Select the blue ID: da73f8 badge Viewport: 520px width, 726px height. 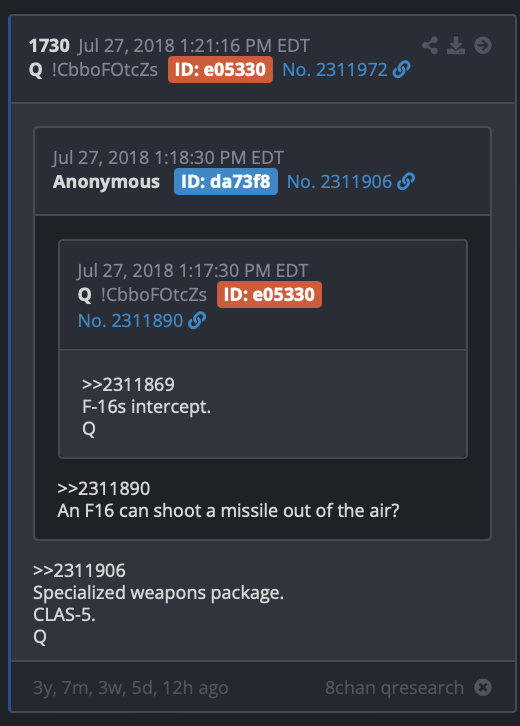(x=226, y=182)
